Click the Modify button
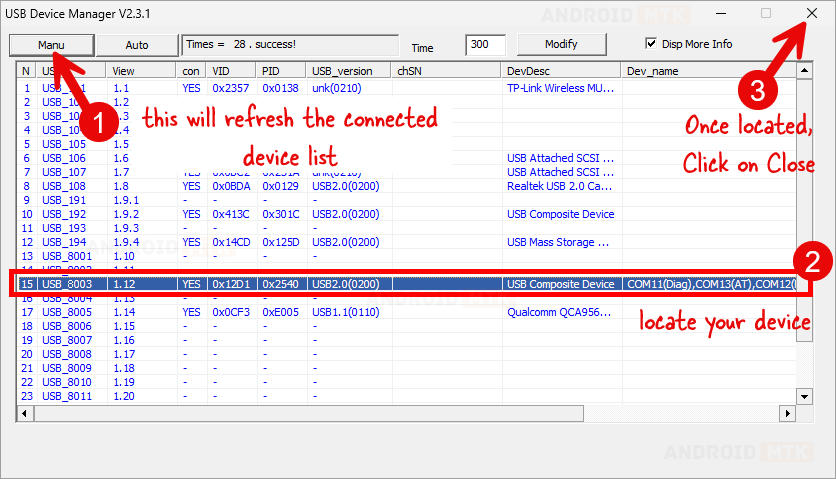Screen dimensions: 836x479 tap(561, 45)
